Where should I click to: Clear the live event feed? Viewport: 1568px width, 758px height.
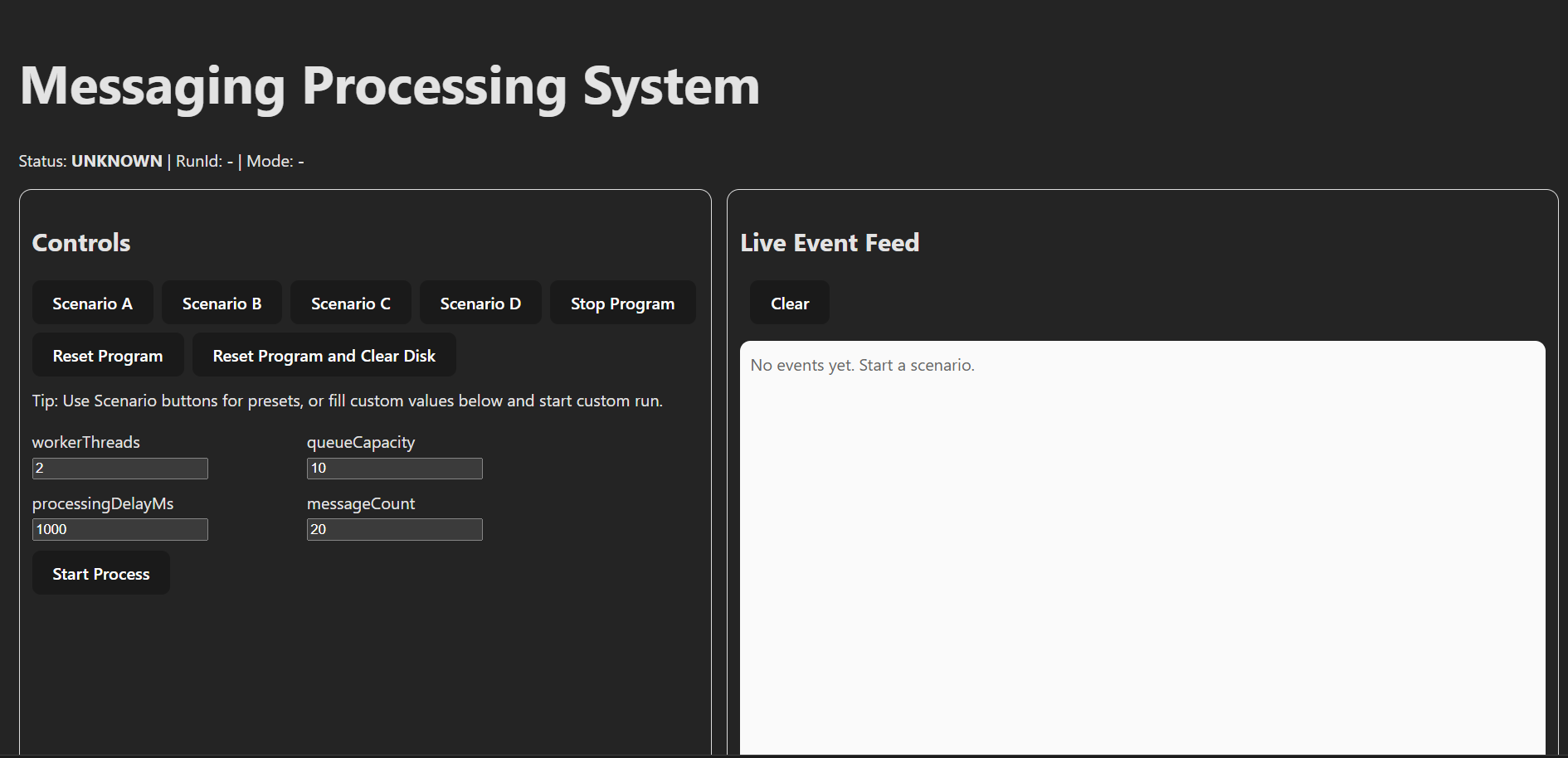tap(789, 303)
